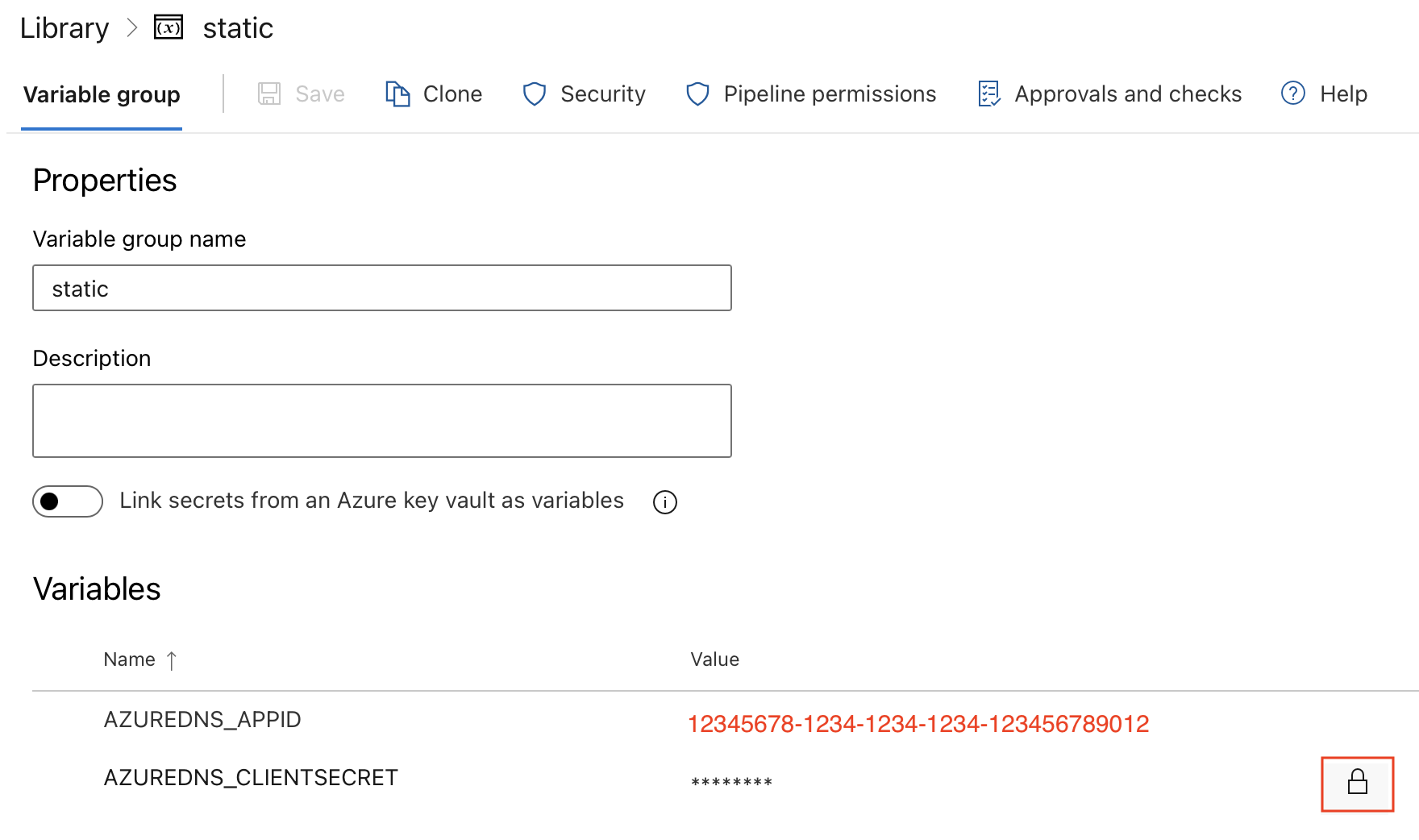Go to Library breadcrumb link
This screenshot has height=840, width=1419.
(x=64, y=28)
